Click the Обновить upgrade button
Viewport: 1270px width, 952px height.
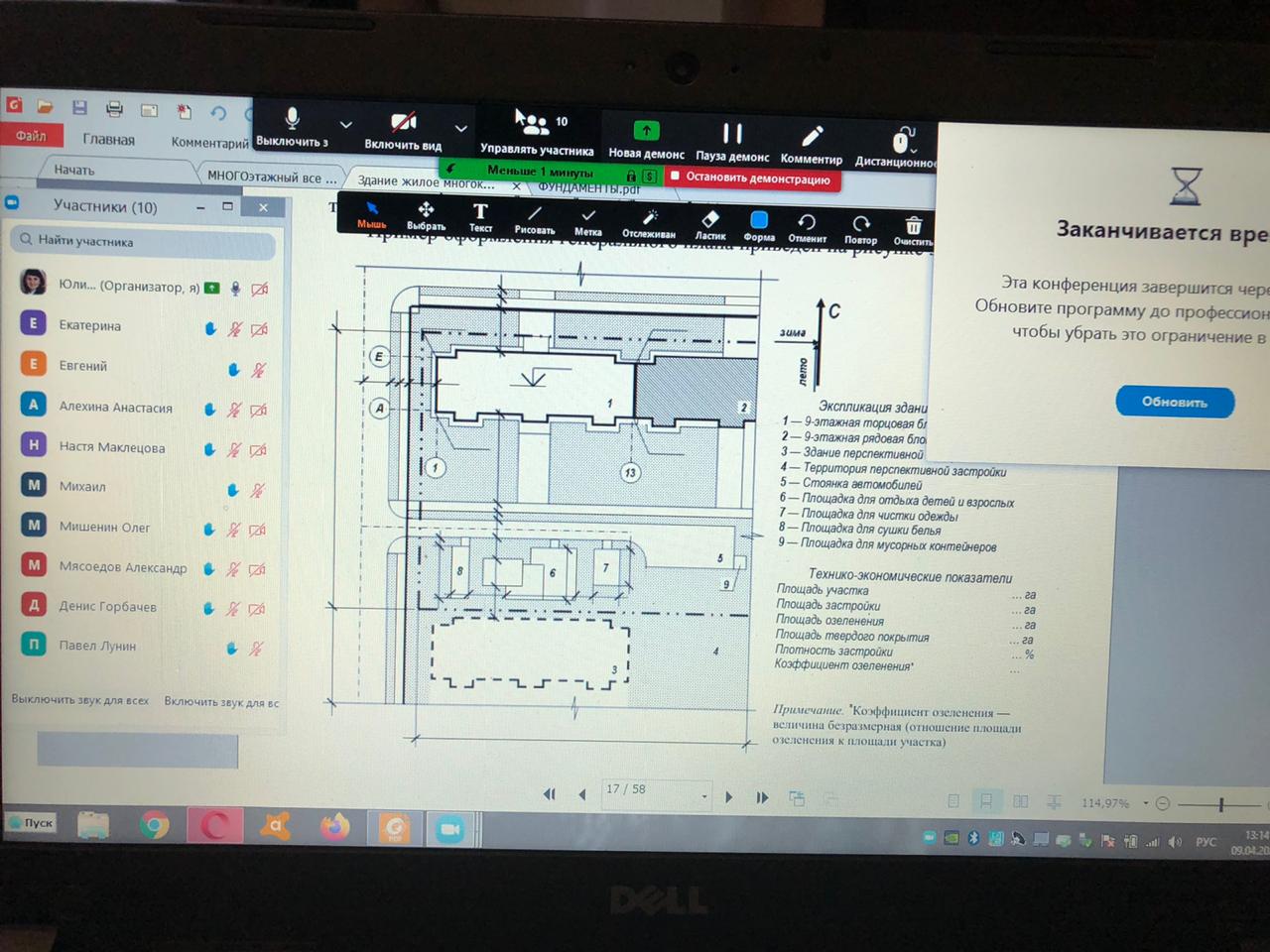click(x=1175, y=402)
